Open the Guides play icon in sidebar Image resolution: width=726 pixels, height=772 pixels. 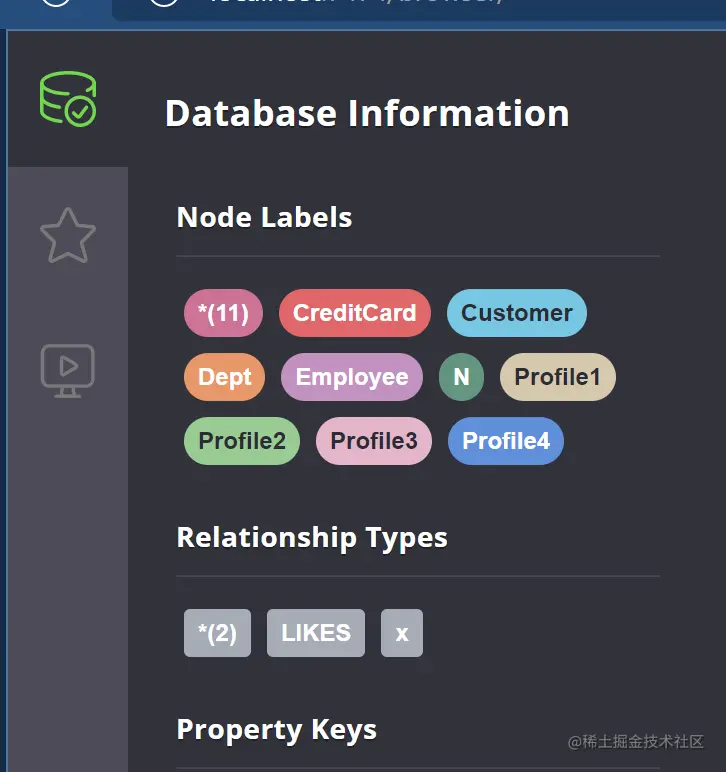click(68, 370)
